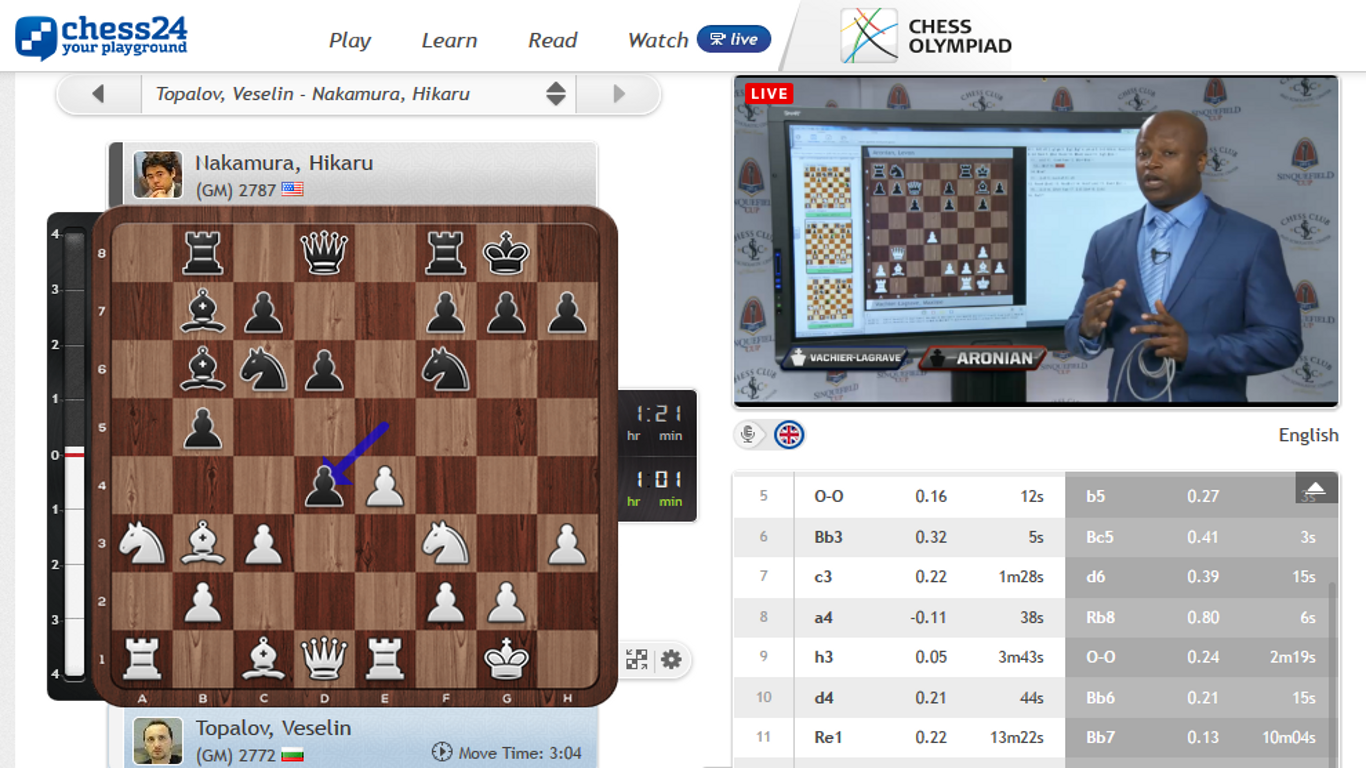Jump to black move d6
This screenshot has height=768, width=1366.
point(1096,577)
